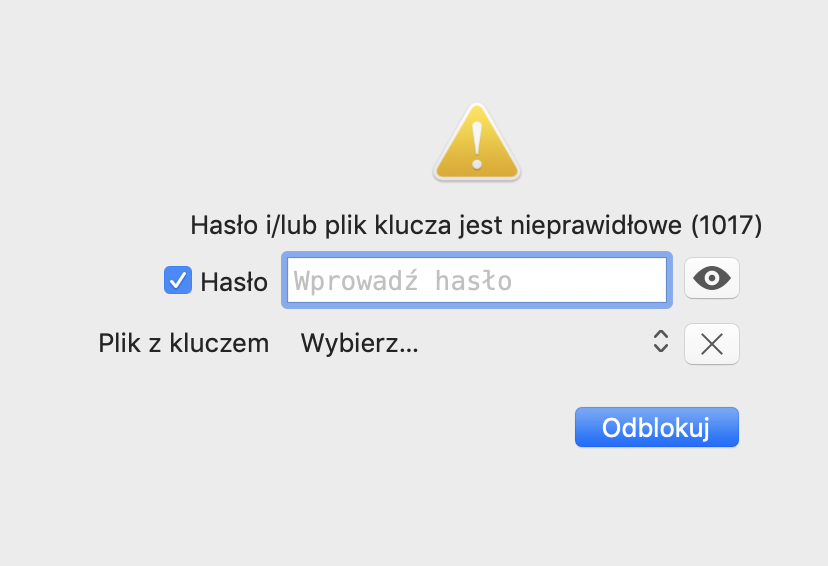
Task: Expand key file selector via stepper arrows
Action: [x=661, y=342]
